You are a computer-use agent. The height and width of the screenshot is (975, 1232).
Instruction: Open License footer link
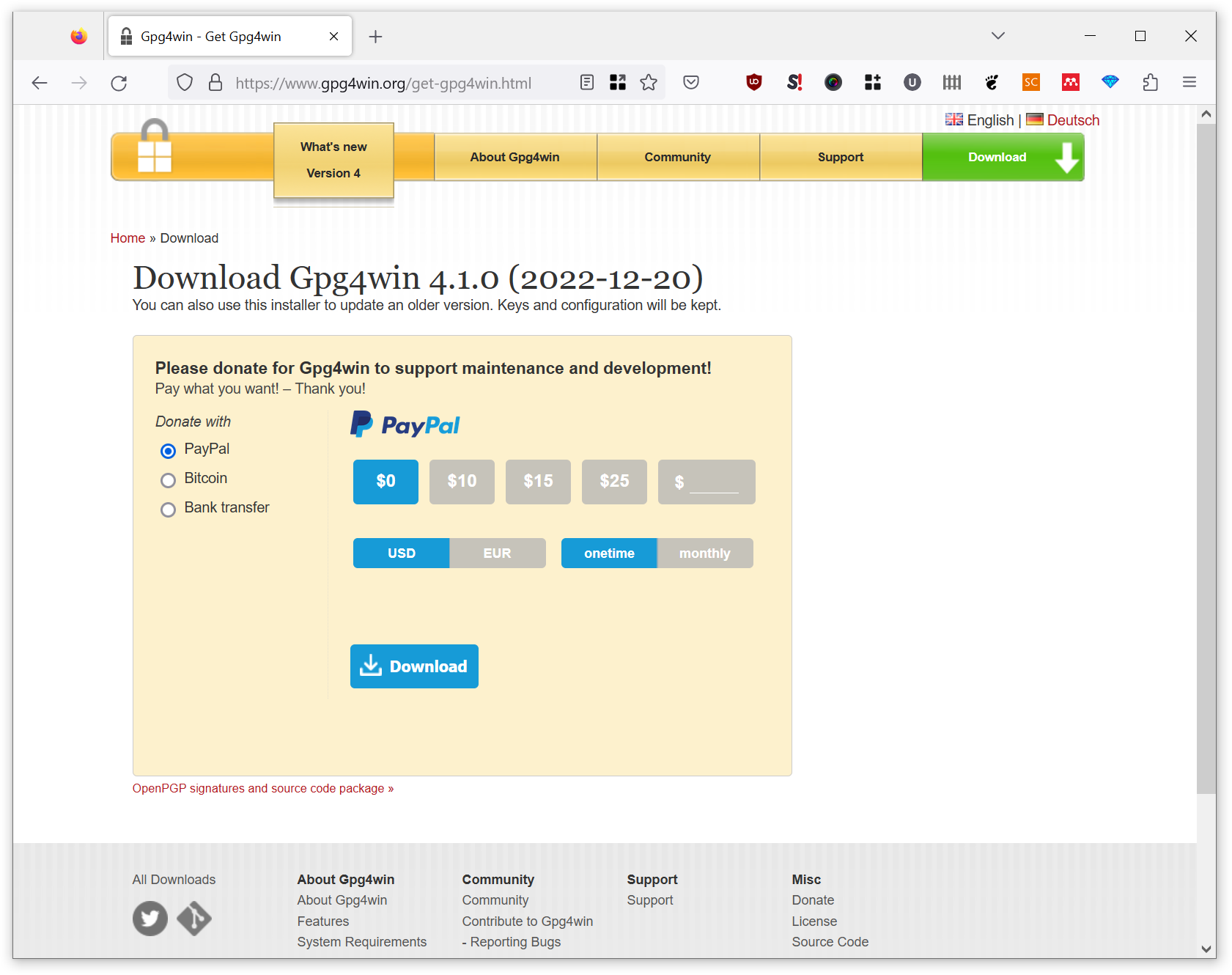coord(814,921)
